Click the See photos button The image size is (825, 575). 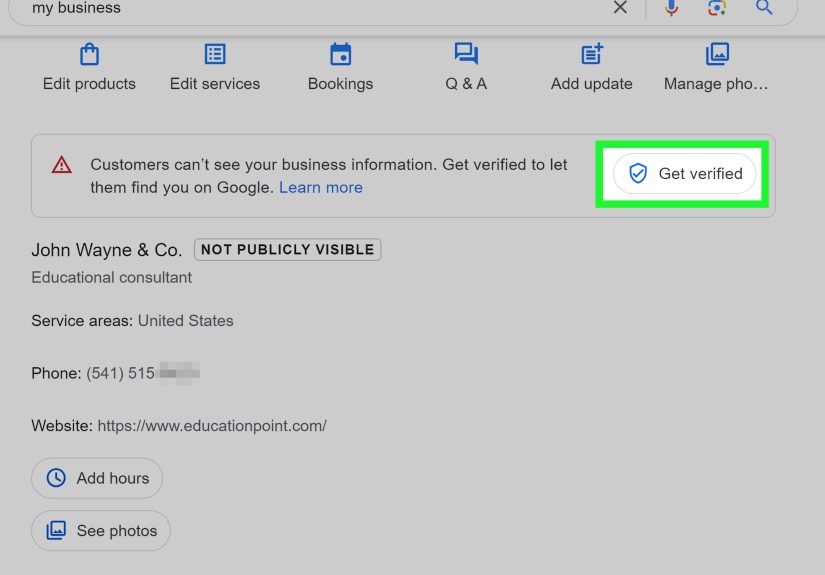(x=101, y=531)
